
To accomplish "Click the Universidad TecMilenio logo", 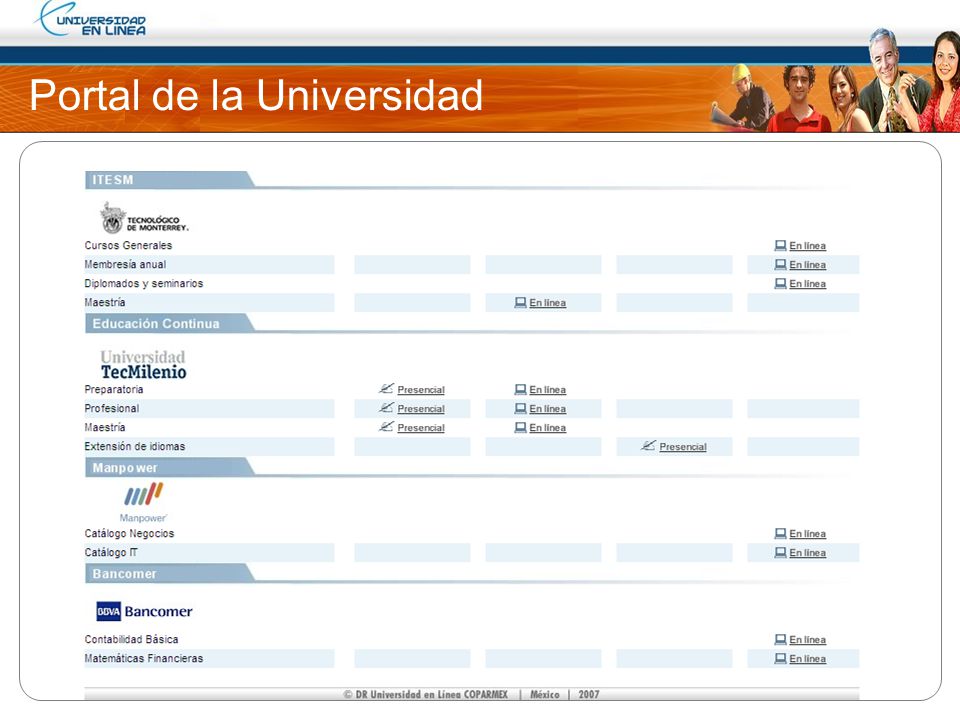I will [x=143, y=365].
